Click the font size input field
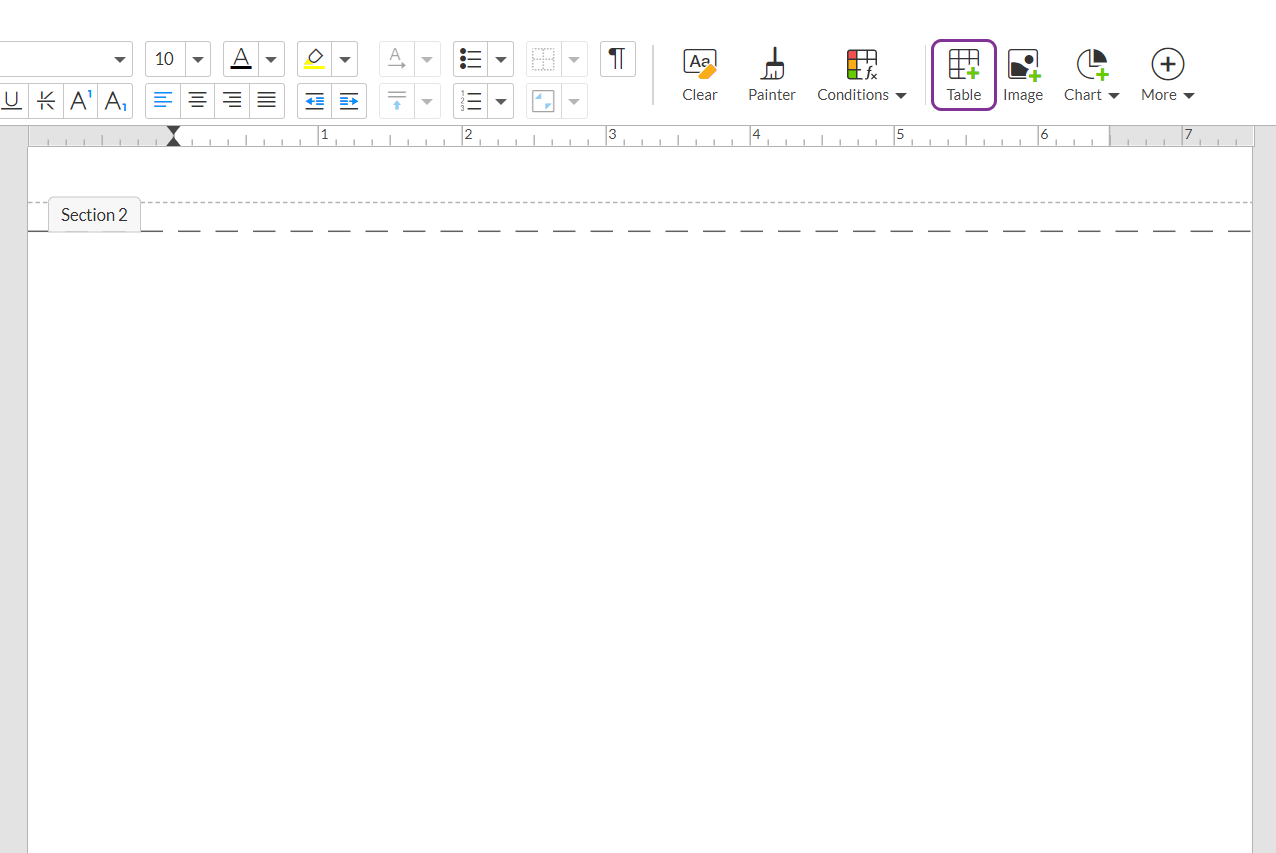 [165, 59]
